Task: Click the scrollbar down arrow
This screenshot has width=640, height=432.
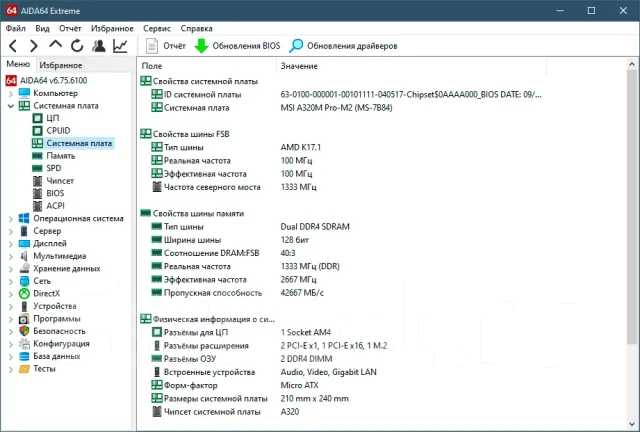Action: (631, 424)
